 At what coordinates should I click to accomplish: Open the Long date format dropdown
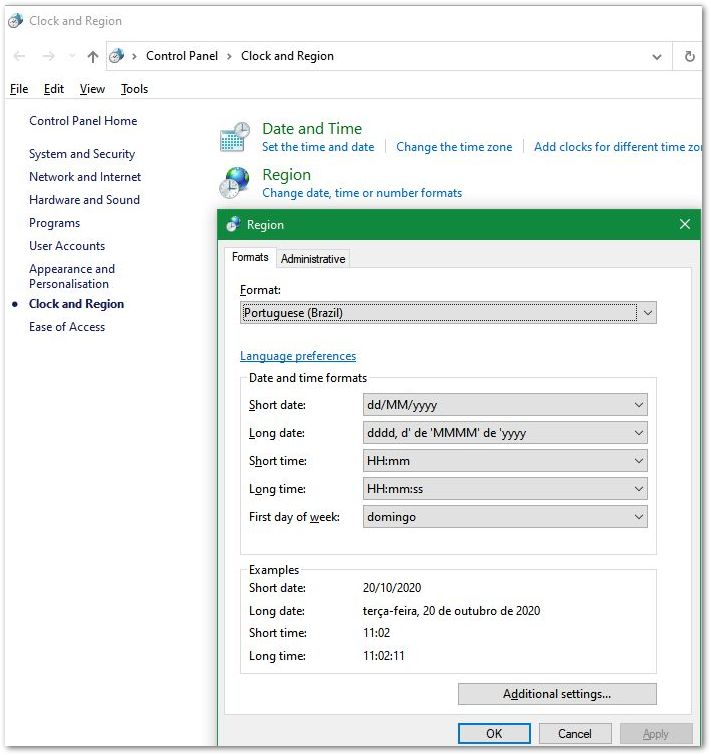[505, 433]
